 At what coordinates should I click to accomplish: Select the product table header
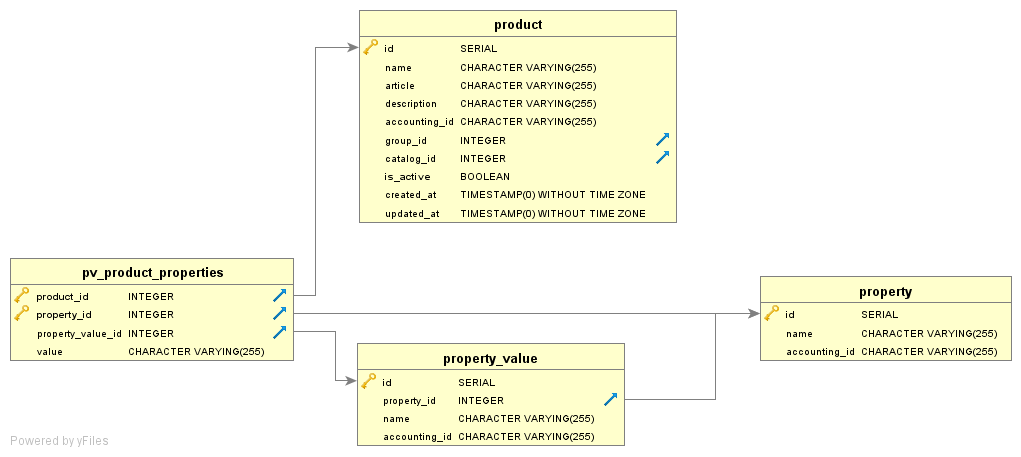518,24
